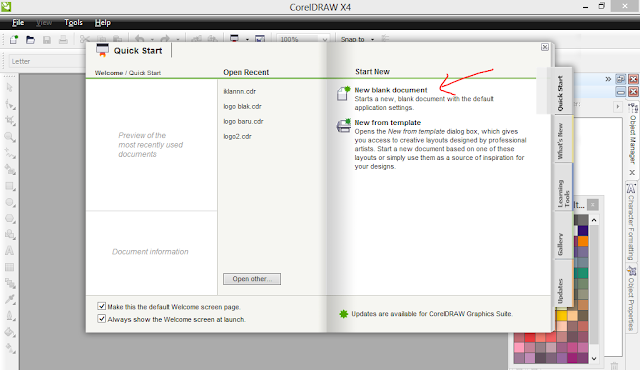The image size is (640, 370).
Task: Open the Letter paper size dropdown
Action: [x=47, y=61]
